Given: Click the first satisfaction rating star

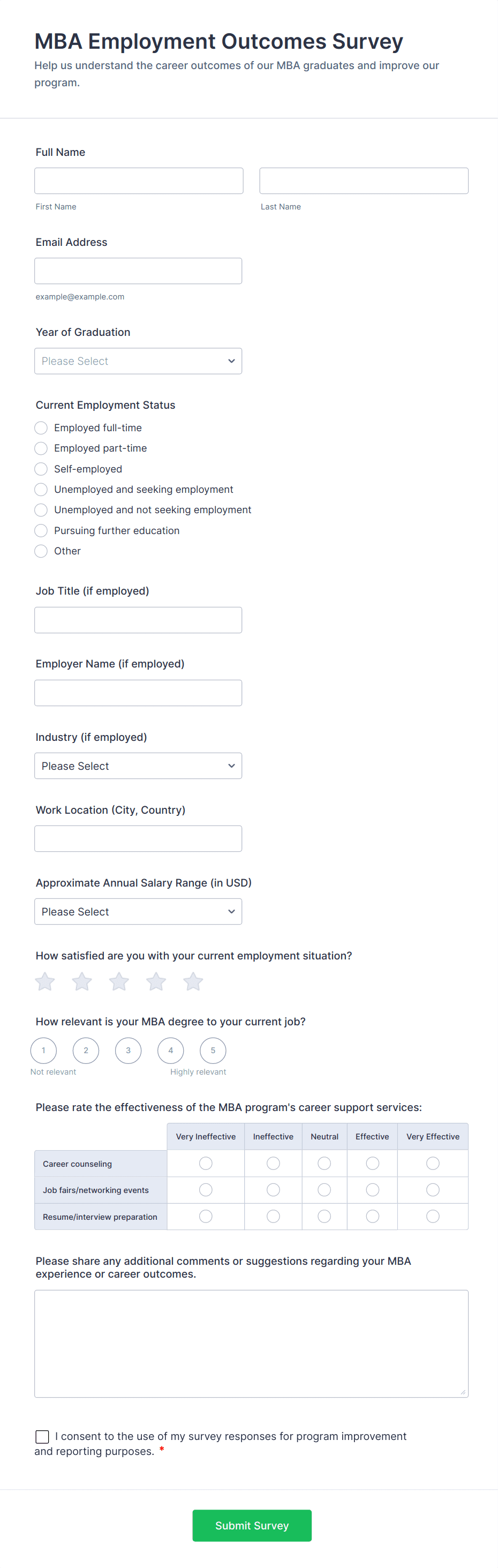Looking at the screenshot, I should click(x=45, y=981).
